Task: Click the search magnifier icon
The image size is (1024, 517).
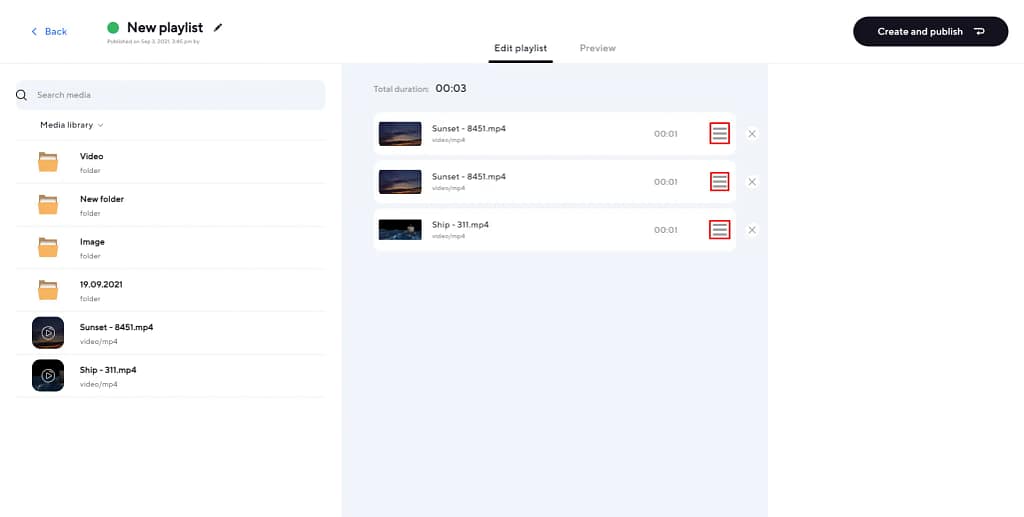Action: pos(22,95)
